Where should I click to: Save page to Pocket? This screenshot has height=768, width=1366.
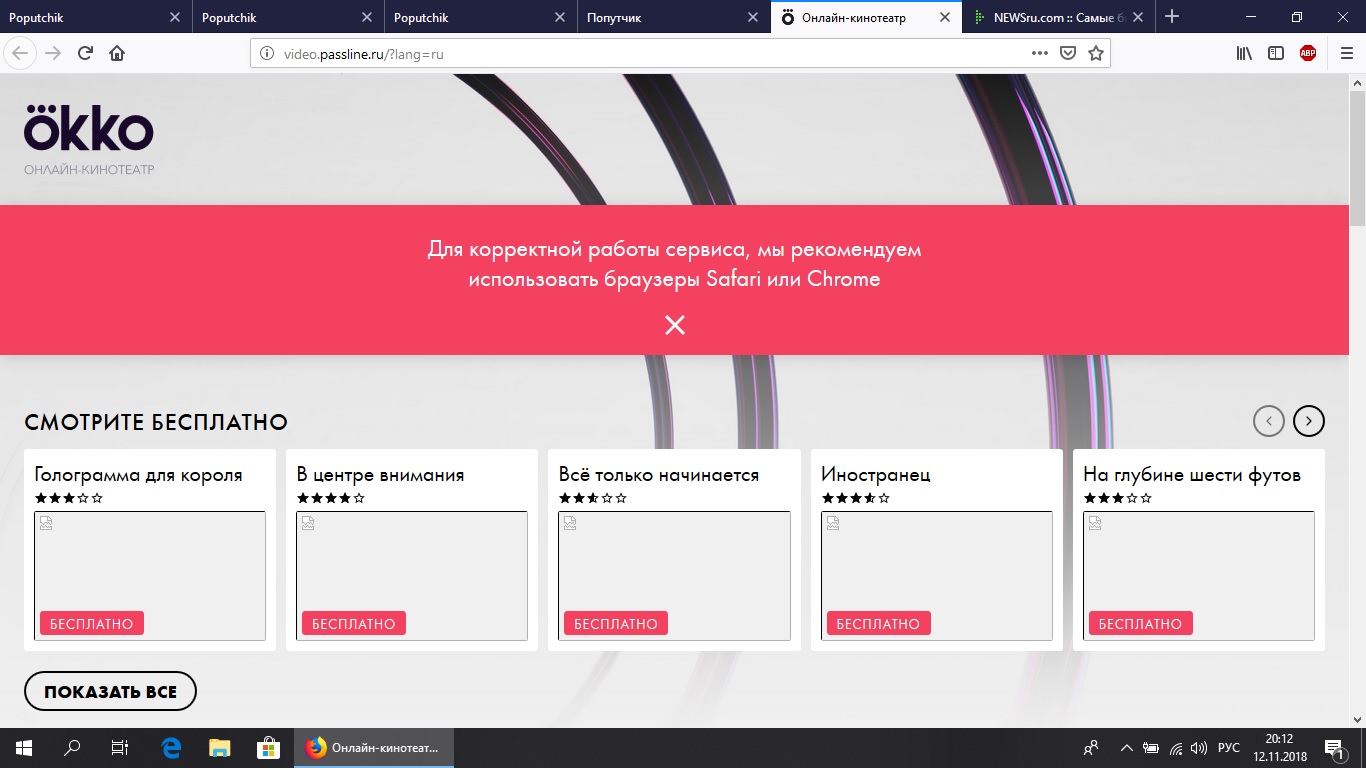pyautogui.click(x=1068, y=54)
